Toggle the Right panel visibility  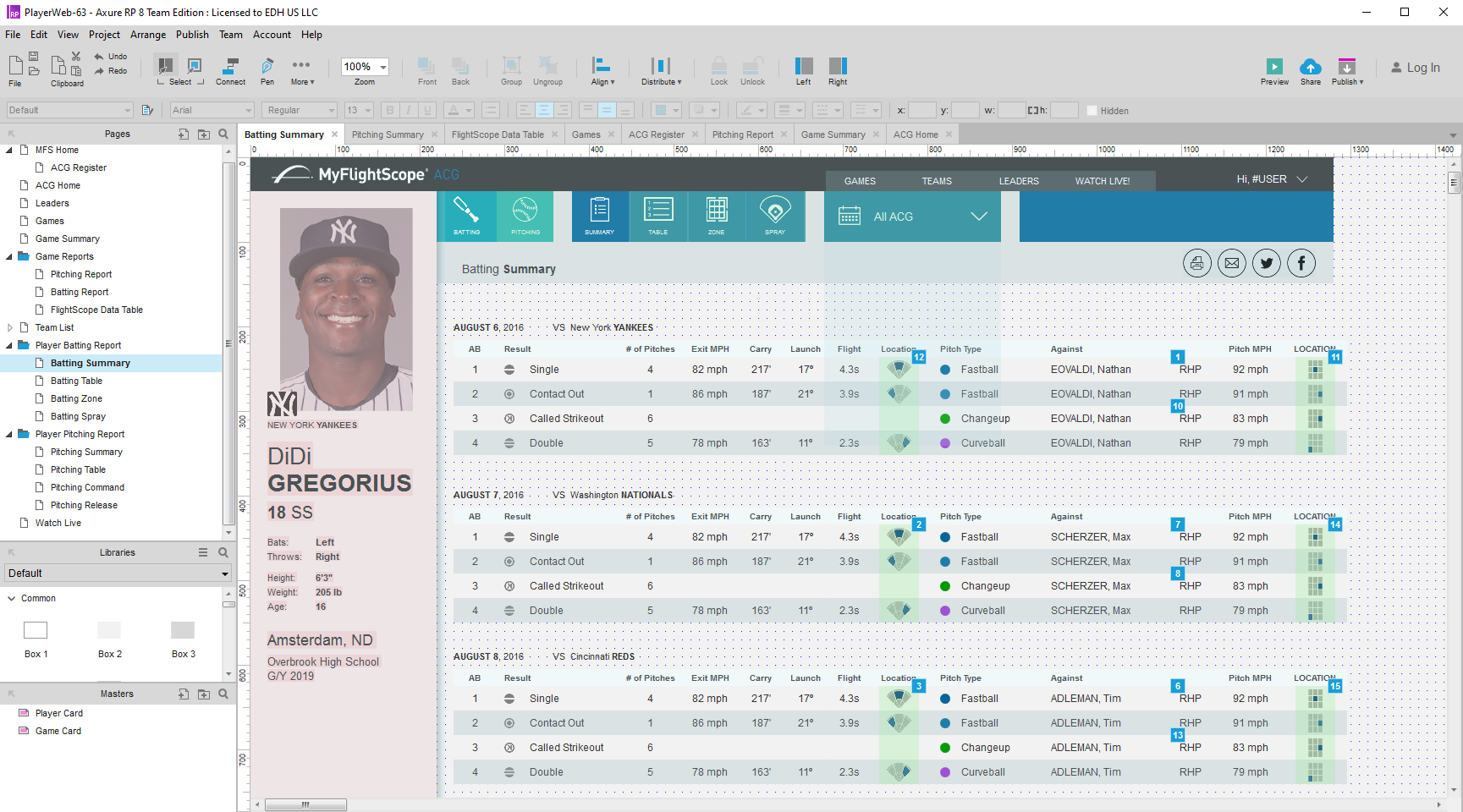tap(837, 67)
